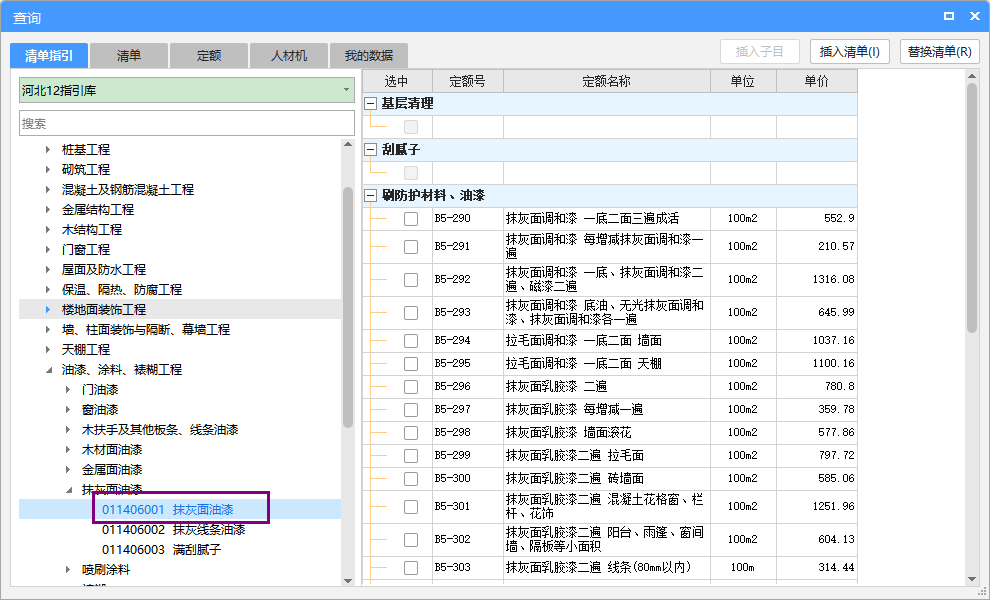Click the 定额名称 column header
The width and height of the screenshot is (990, 600).
(x=607, y=81)
